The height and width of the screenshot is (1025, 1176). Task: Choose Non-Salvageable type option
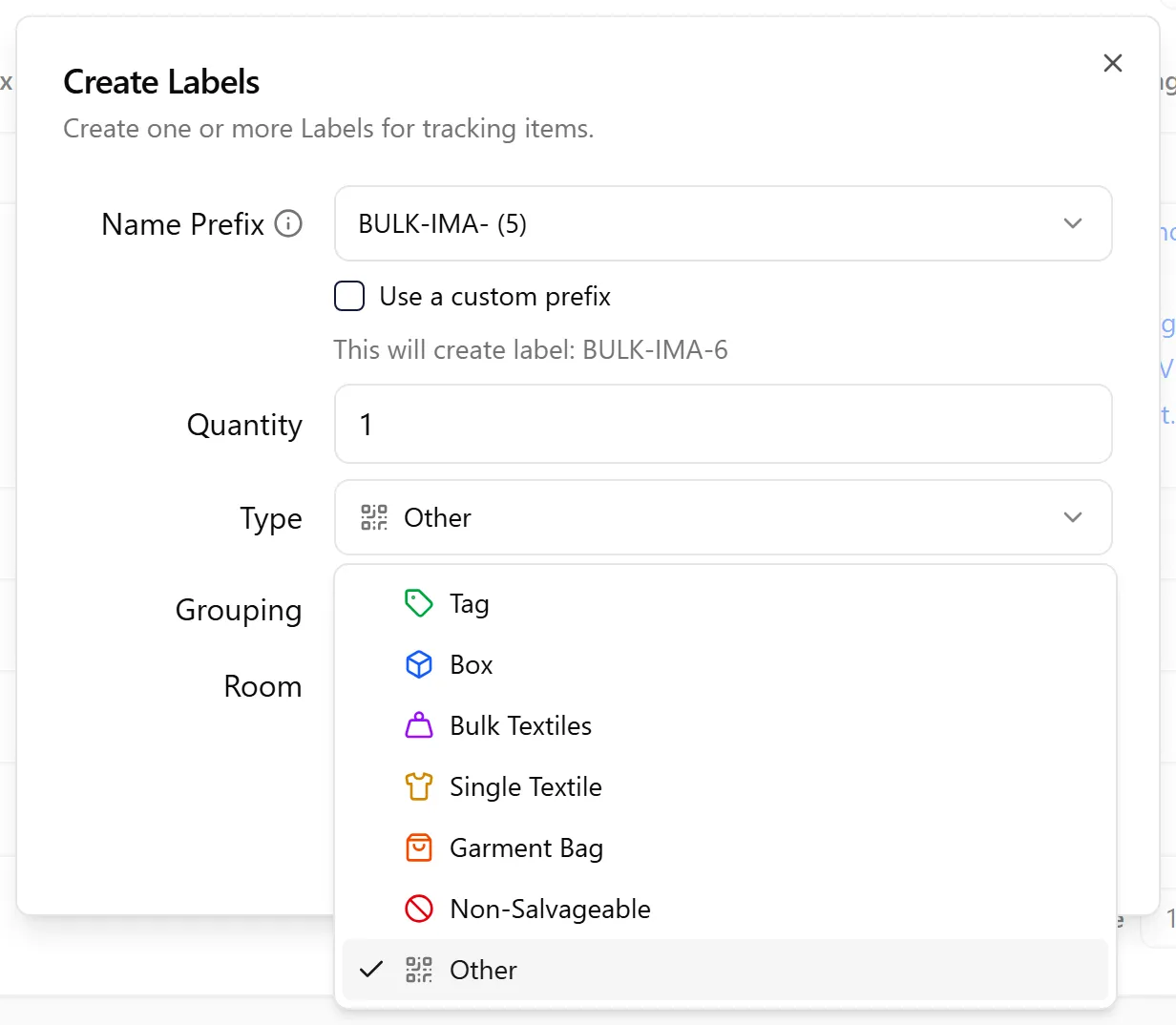click(x=725, y=909)
